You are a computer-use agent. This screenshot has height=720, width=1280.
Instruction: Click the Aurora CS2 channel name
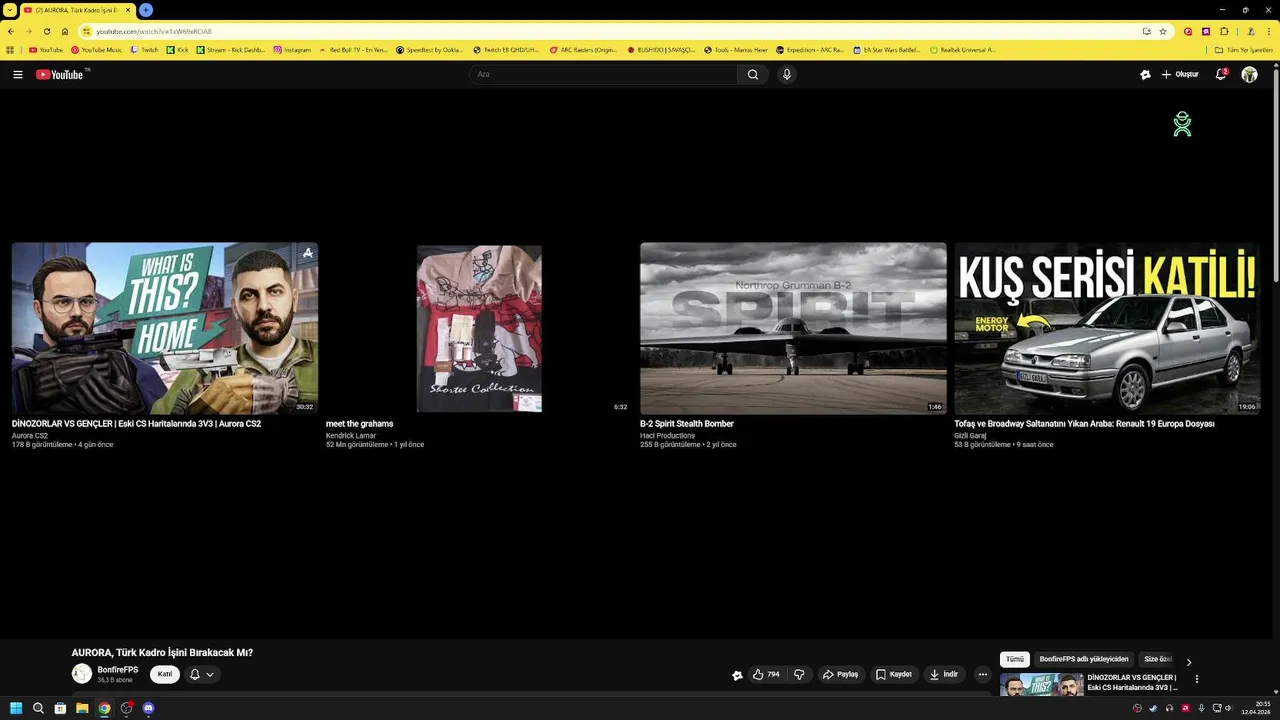click(x=30, y=436)
